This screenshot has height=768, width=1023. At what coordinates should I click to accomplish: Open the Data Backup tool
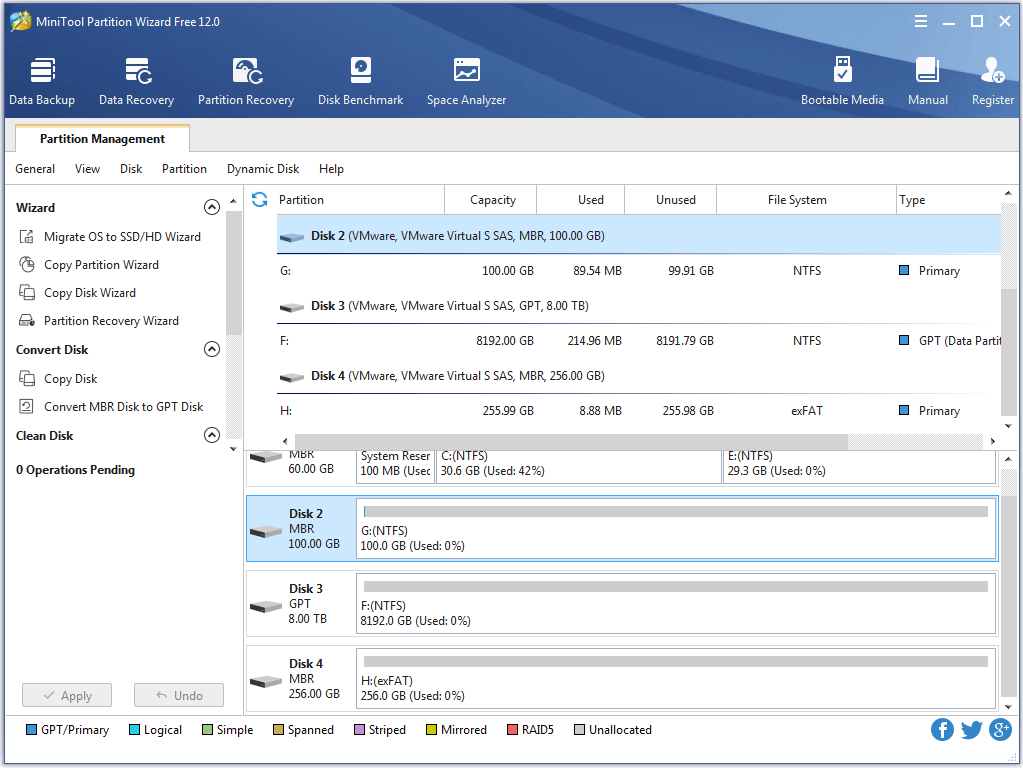(x=42, y=81)
